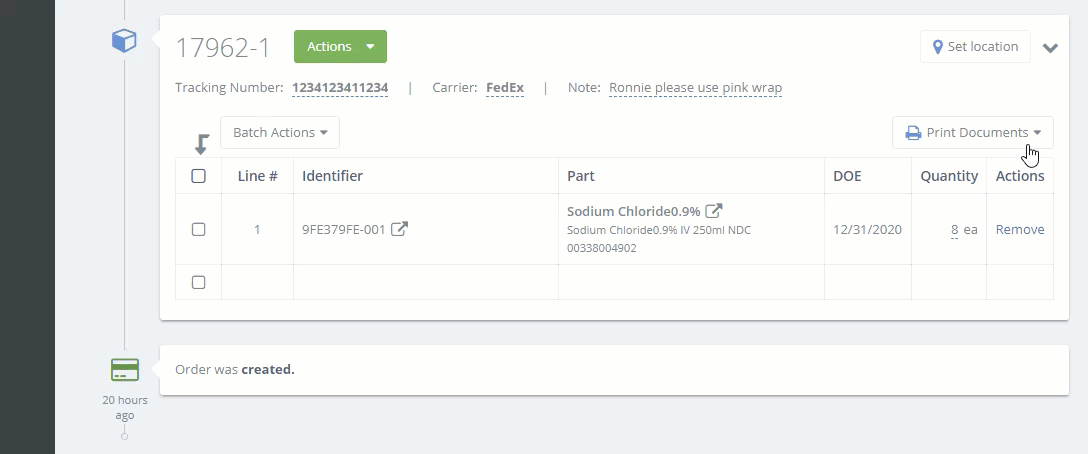This screenshot has height=454, width=1088.
Task: Expand the Print Documents dropdown
Action: click(x=973, y=133)
